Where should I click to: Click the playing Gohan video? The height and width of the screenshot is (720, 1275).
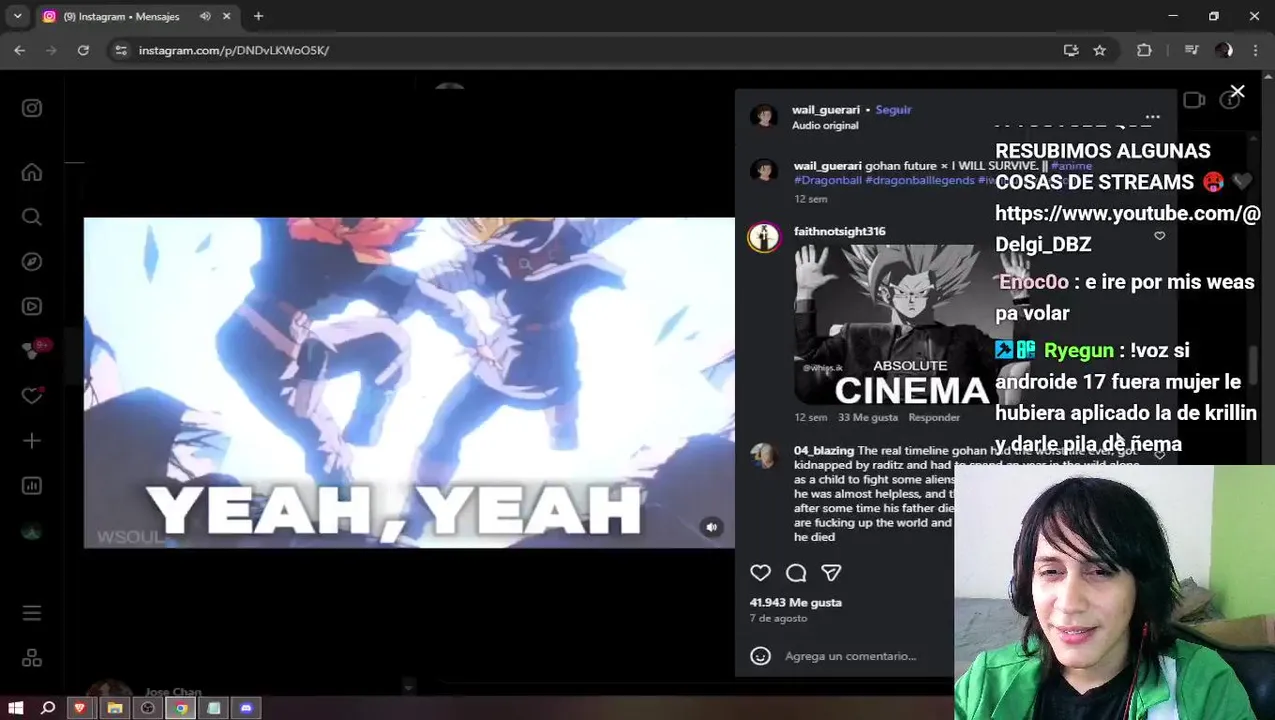point(409,383)
